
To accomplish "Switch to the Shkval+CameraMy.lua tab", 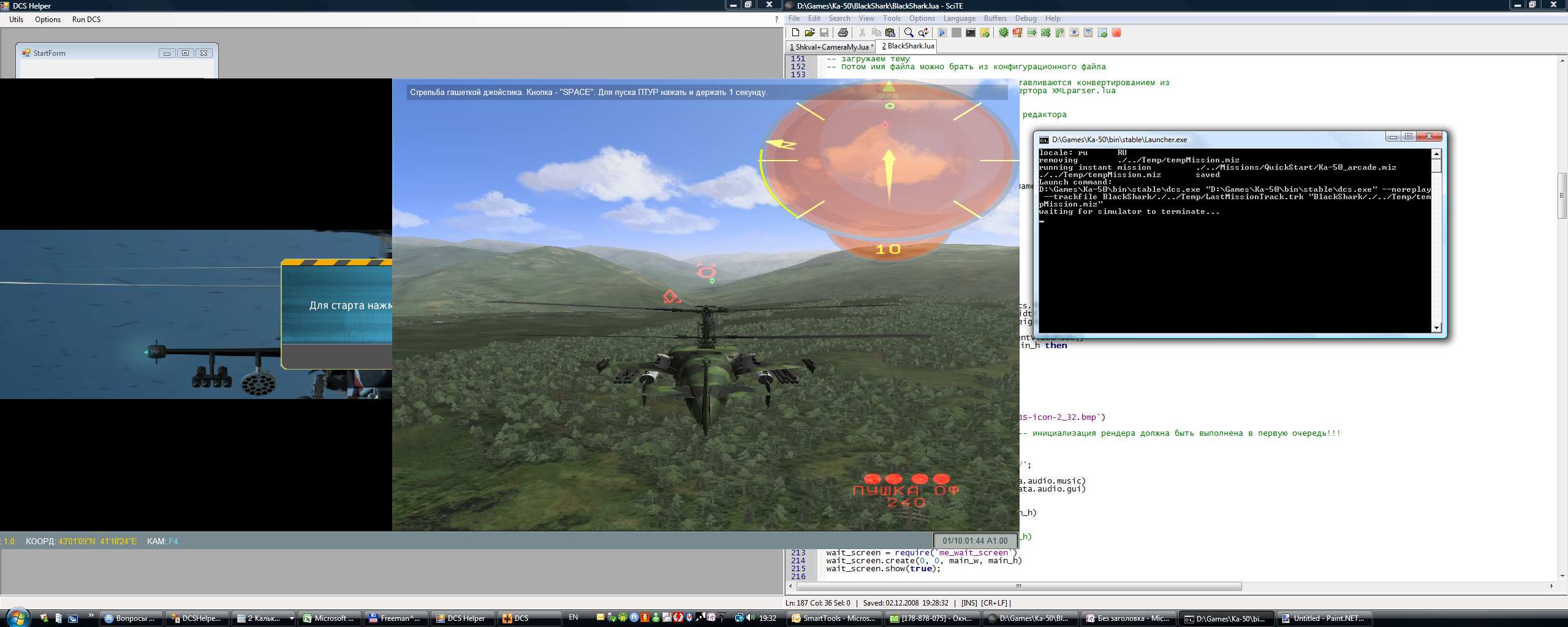I will 830,47.
